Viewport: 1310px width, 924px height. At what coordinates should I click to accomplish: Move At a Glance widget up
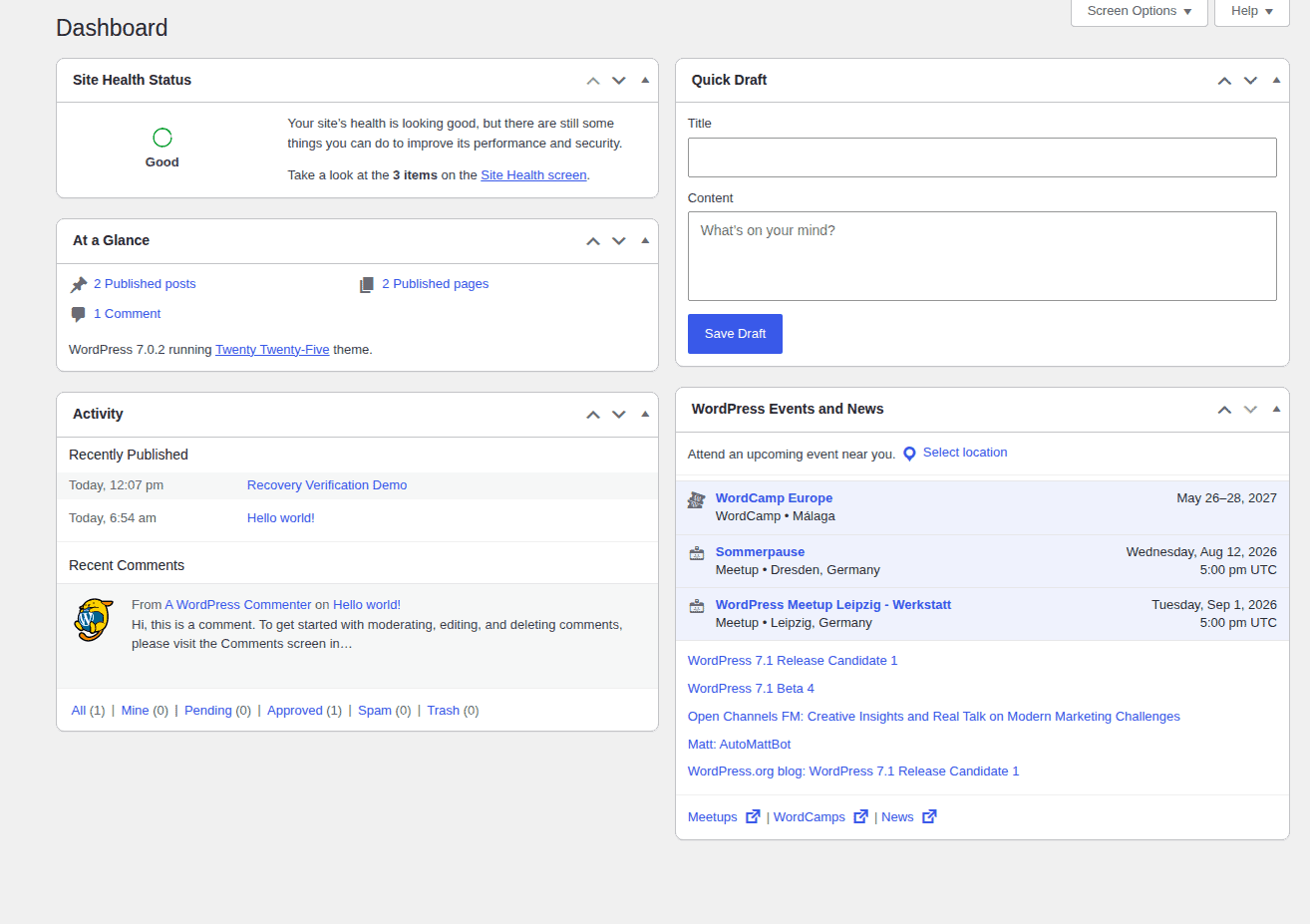593,241
